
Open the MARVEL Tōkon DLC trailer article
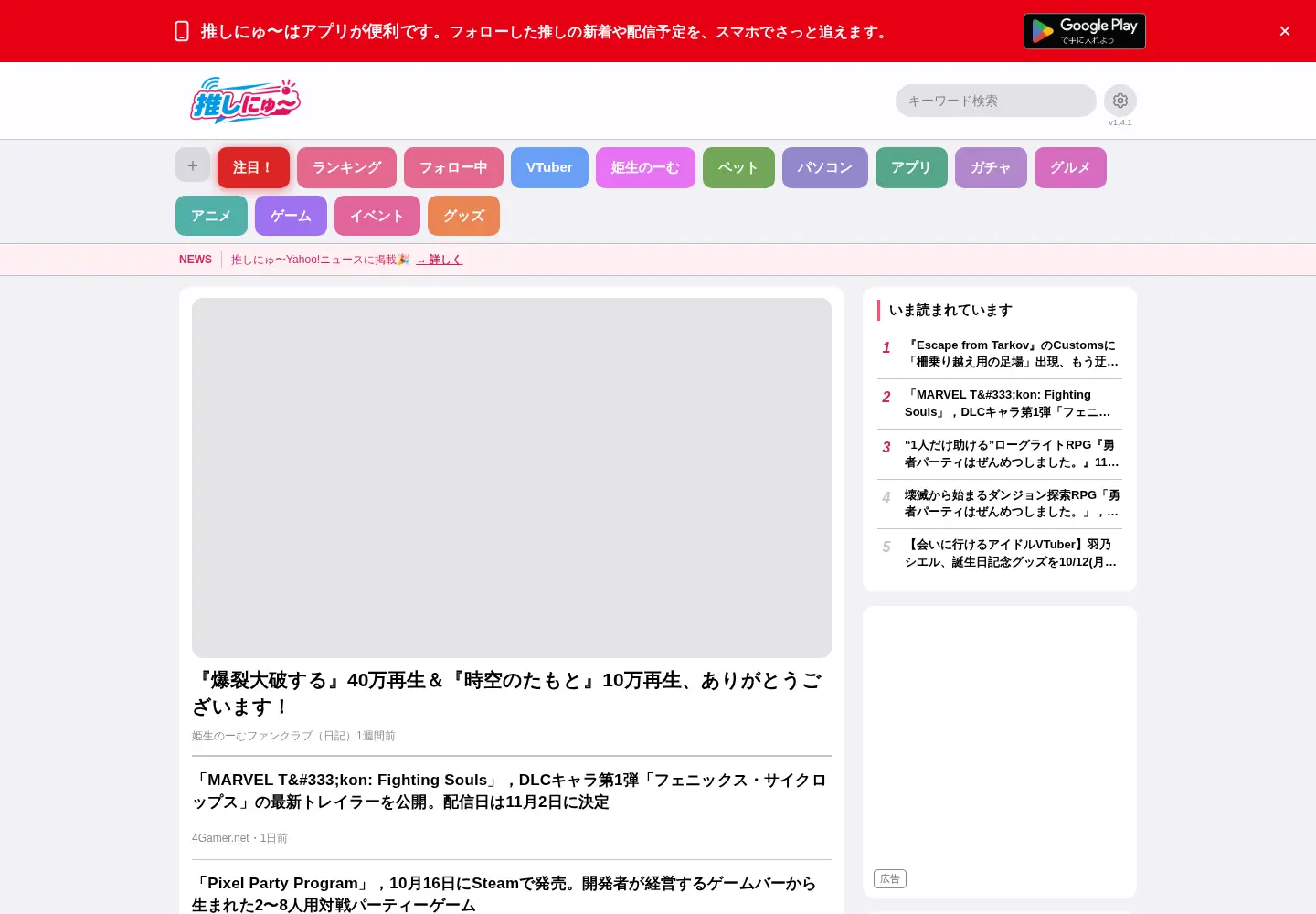510,792
